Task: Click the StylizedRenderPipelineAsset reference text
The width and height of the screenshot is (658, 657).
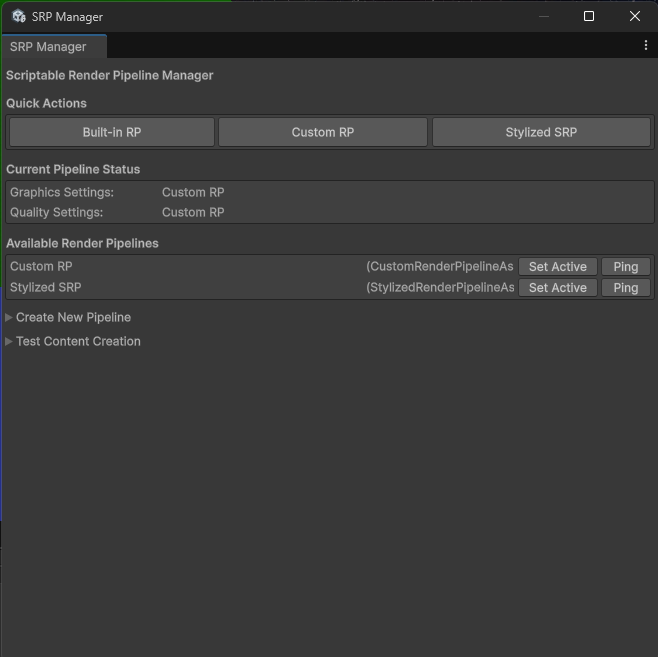Action: coord(440,288)
